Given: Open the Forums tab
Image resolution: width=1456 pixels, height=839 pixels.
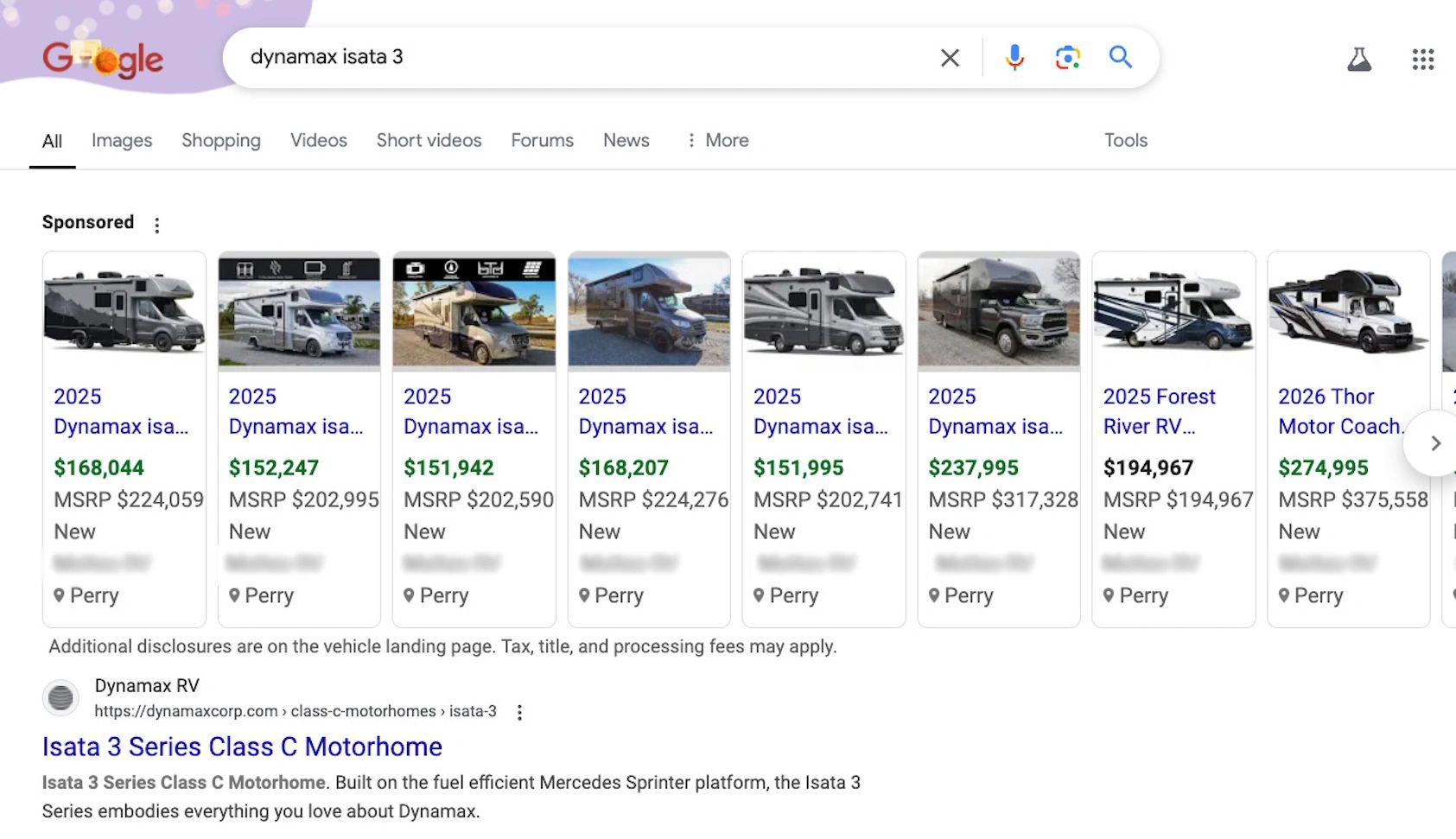Looking at the screenshot, I should pyautogui.click(x=542, y=140).
